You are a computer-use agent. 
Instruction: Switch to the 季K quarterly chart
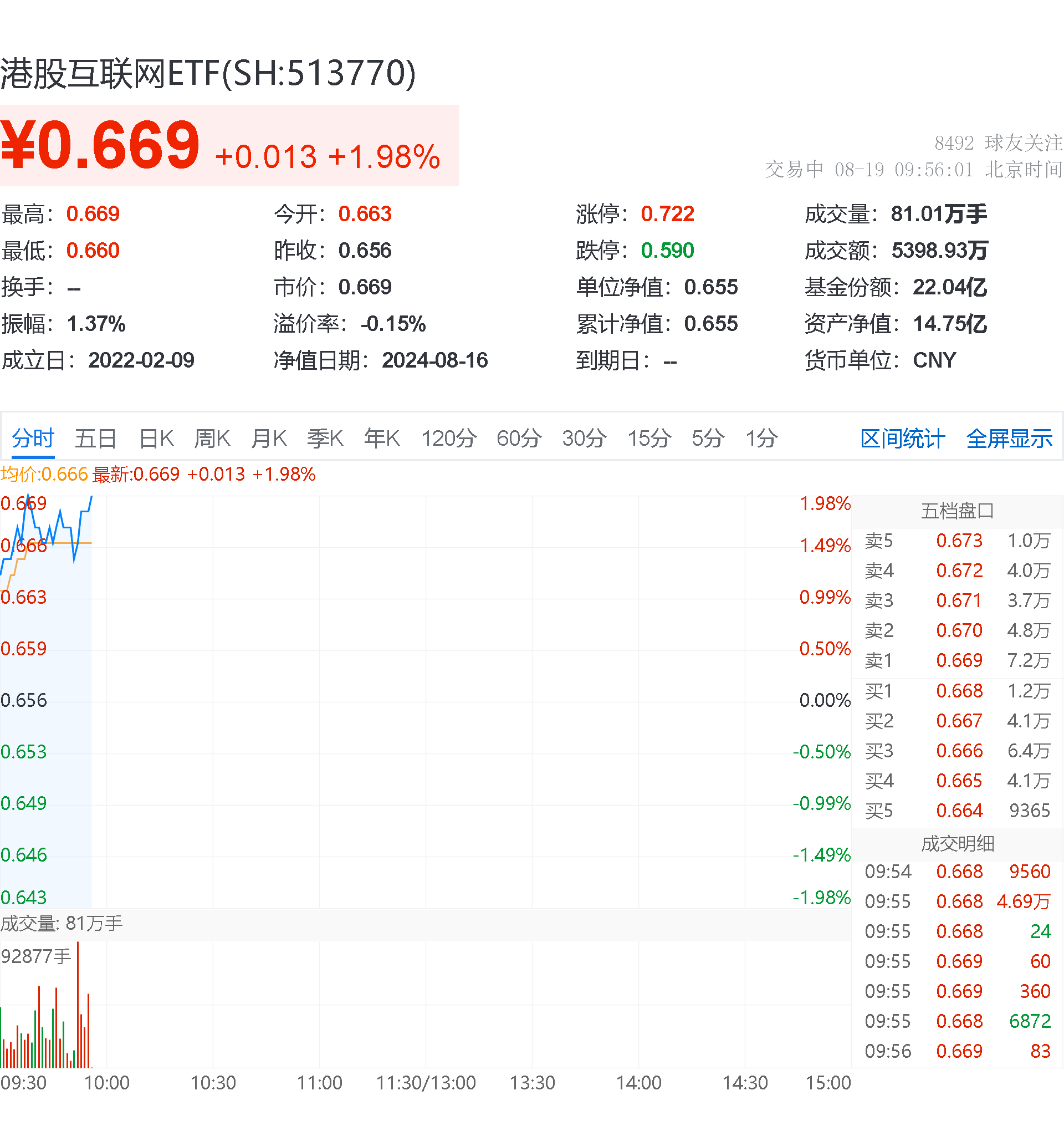pos(325,438)
